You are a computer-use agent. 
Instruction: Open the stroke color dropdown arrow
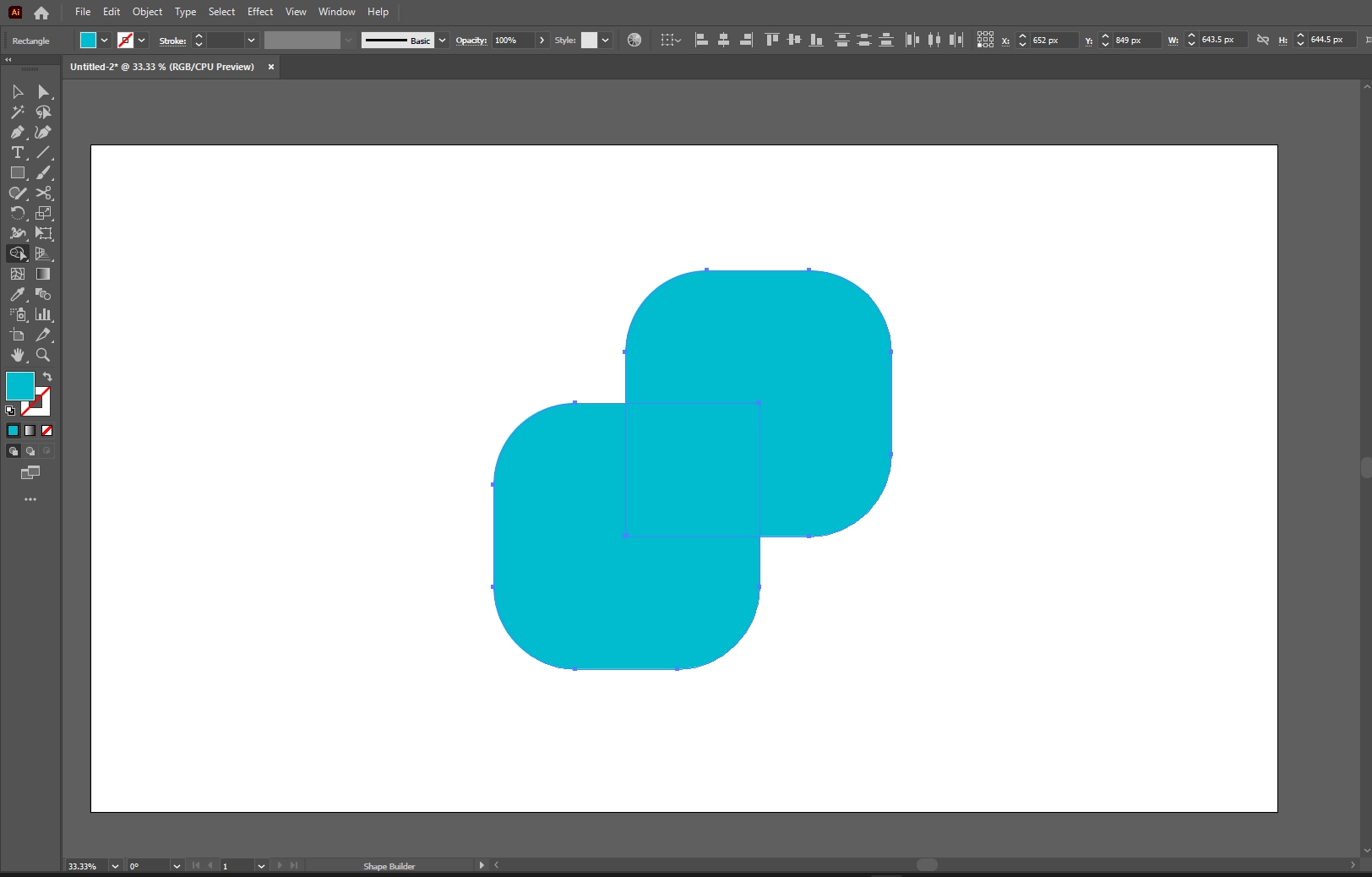[x=142, y=40]
